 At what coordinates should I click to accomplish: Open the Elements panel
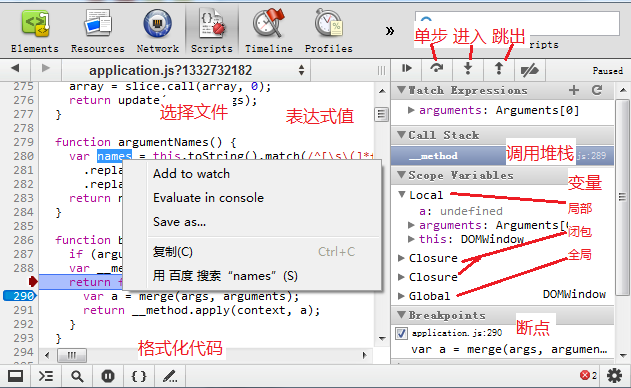tap(35, 31)
